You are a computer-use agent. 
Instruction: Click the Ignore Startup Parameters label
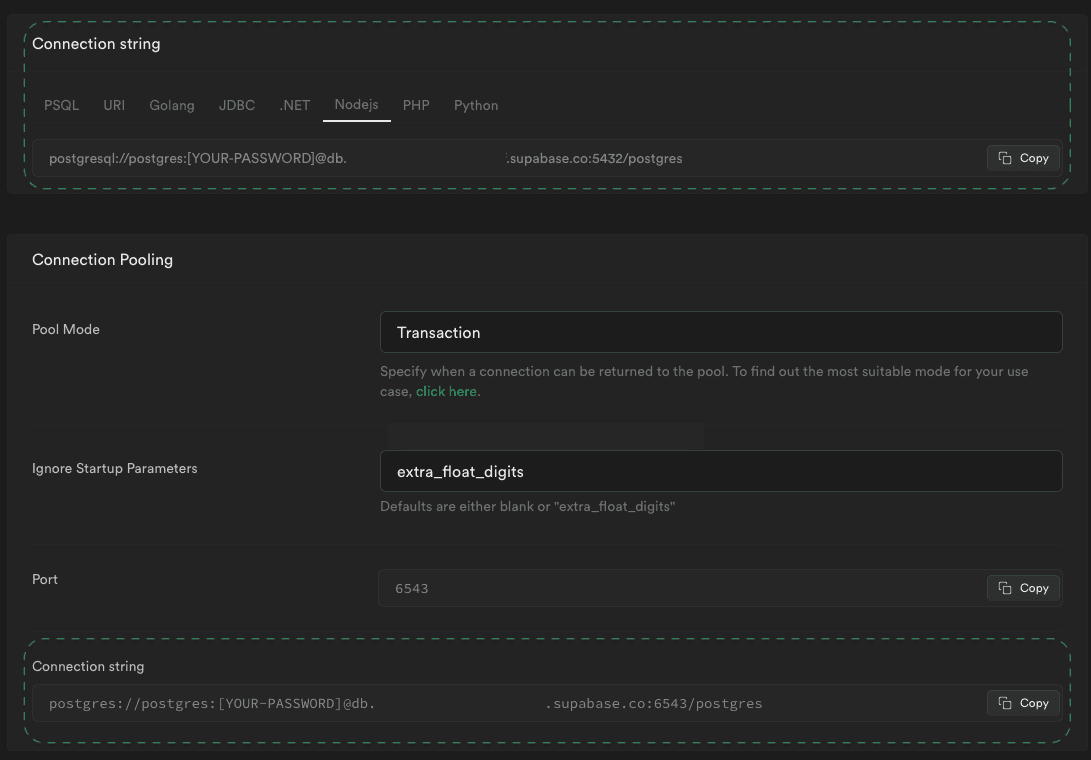(x=114, y=468)
